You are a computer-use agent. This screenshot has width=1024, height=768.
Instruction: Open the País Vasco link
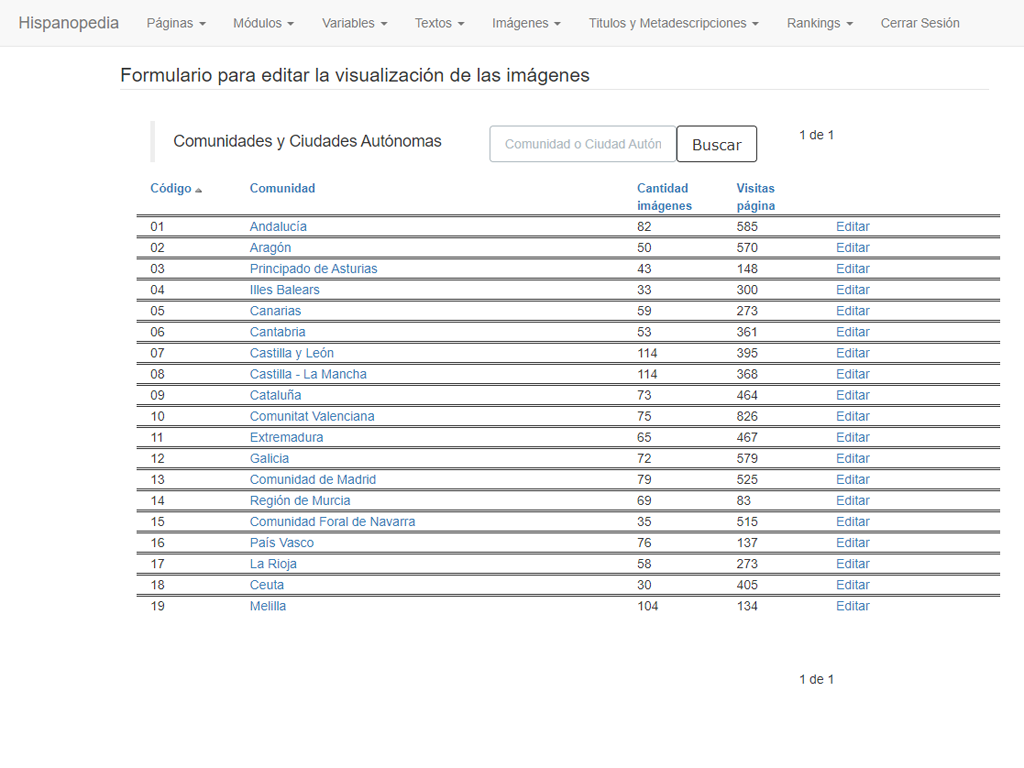(x=281, y=543)
